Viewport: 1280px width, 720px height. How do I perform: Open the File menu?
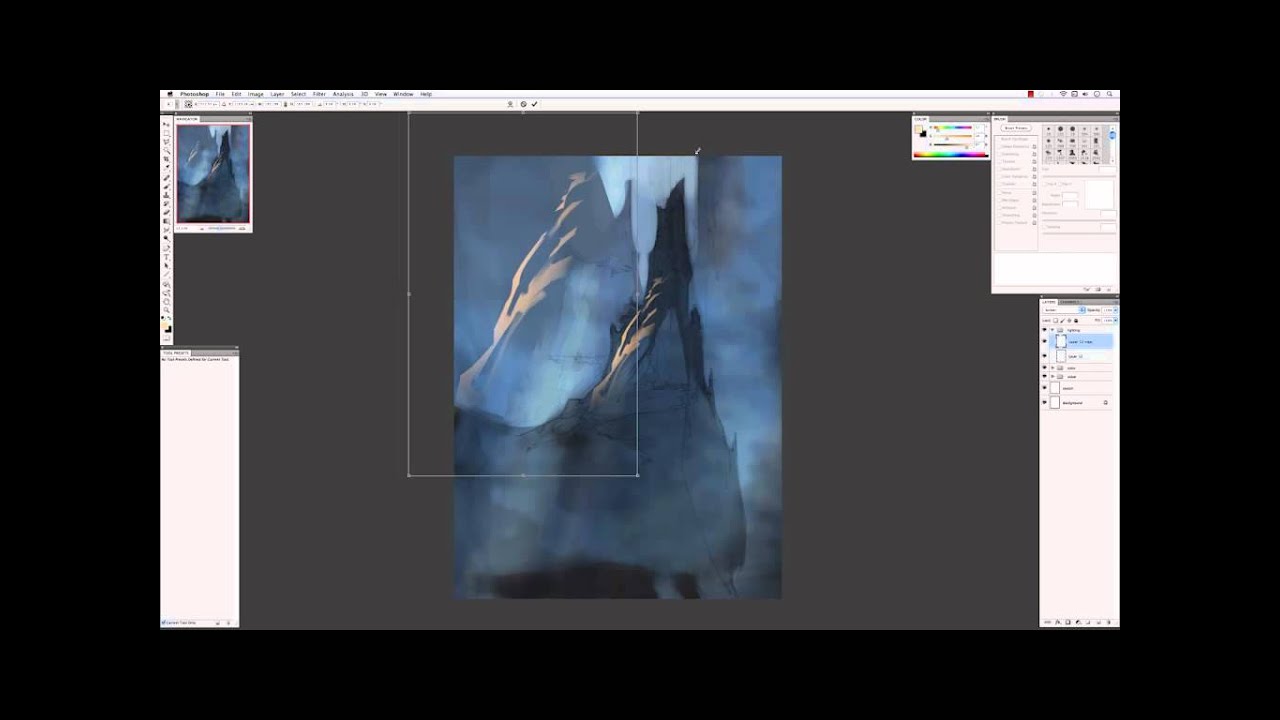coord(220,94)
